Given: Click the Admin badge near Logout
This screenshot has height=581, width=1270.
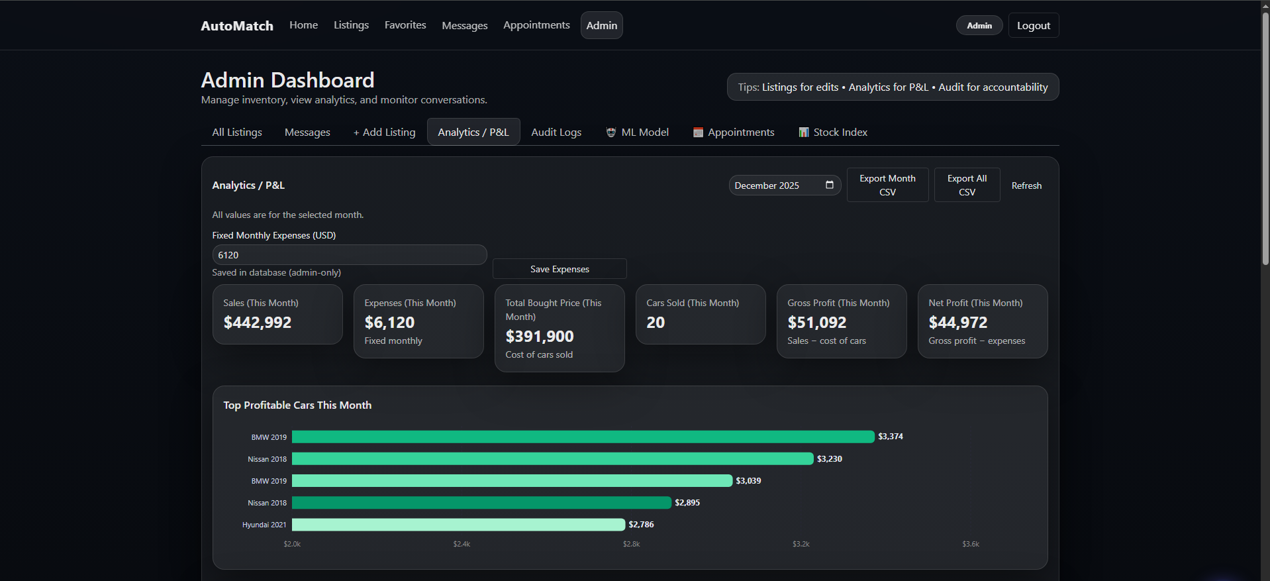Looking at the screenshot, I should point(979,25).
